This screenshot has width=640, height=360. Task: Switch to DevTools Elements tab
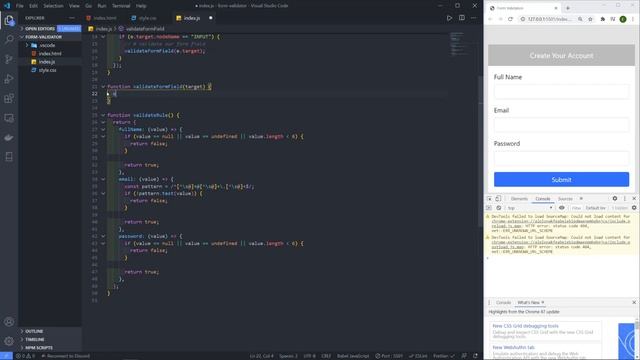tap(519, 199)
